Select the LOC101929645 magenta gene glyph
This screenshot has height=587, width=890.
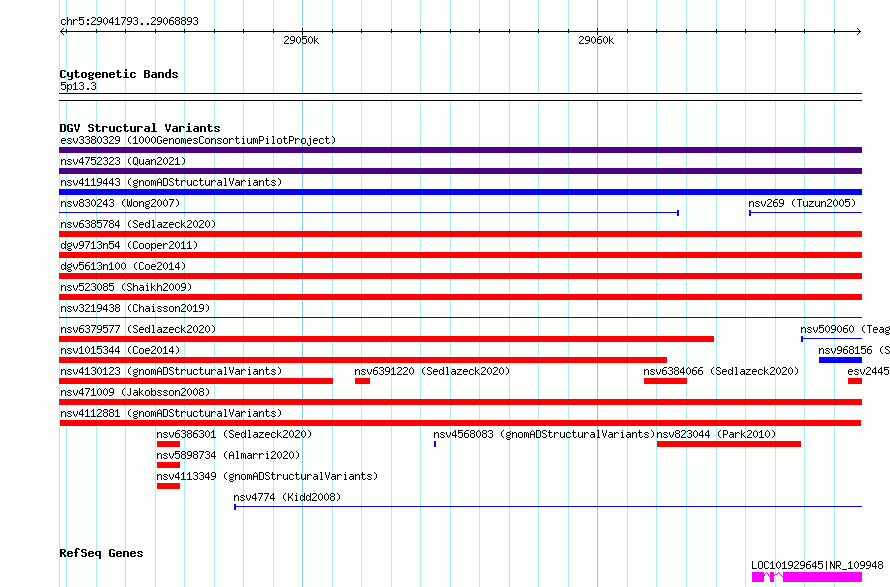point(807,577)
